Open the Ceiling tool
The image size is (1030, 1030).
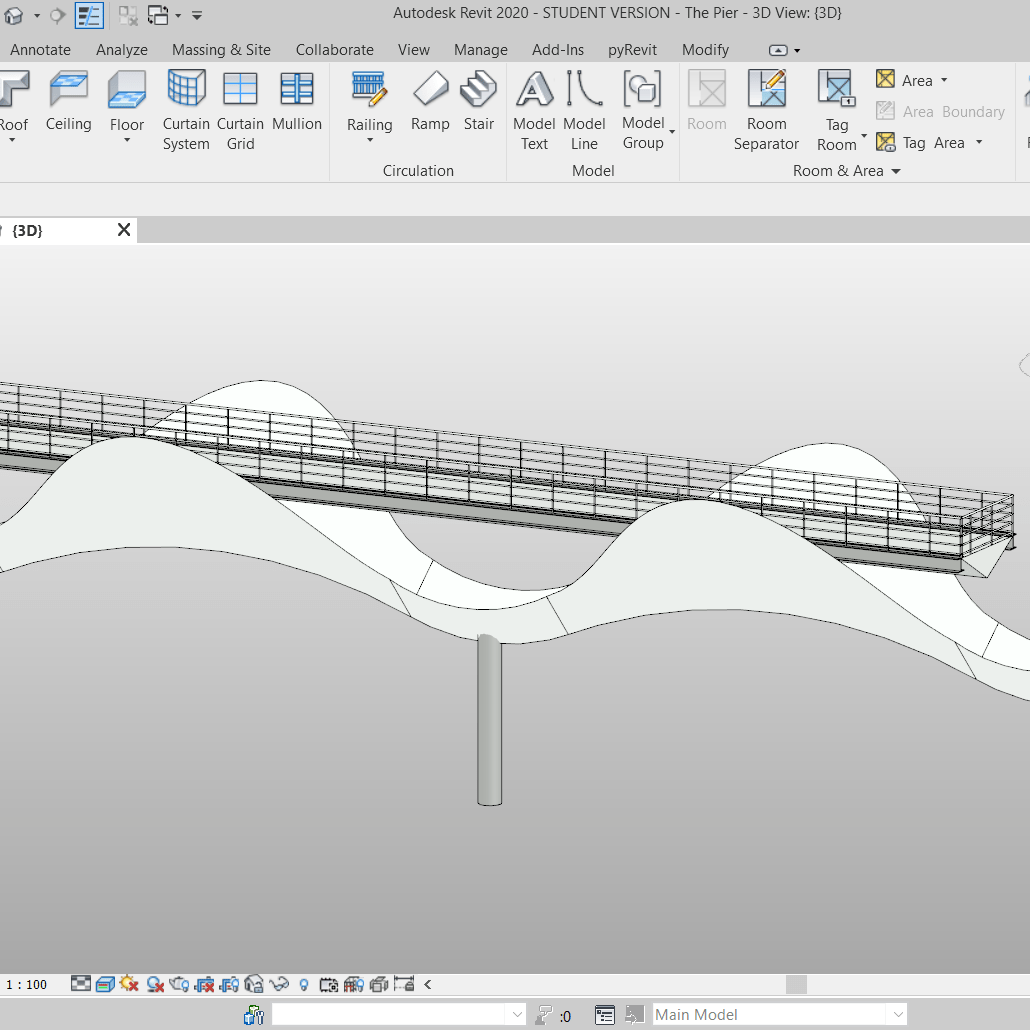68,100
